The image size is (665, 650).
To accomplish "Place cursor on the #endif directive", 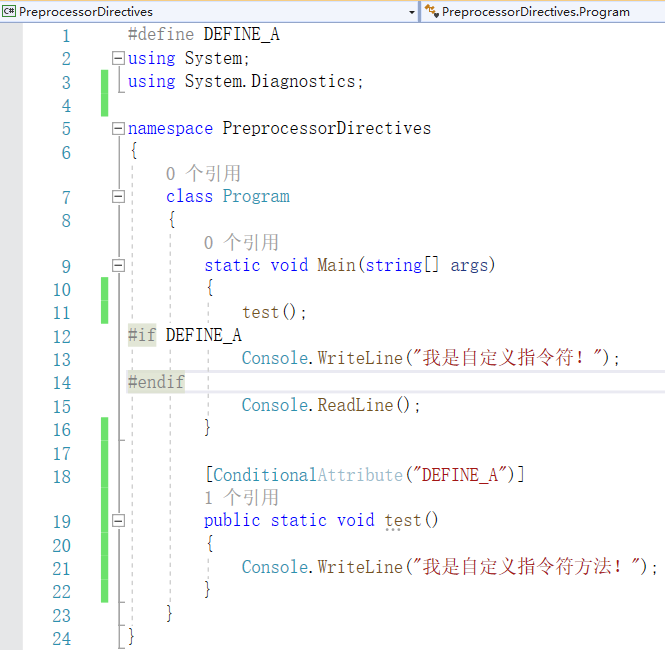I will 156,382.
